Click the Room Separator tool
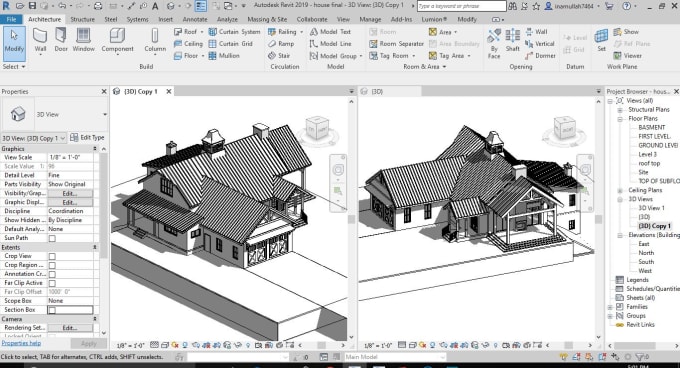The width and height of the screenshot is (680, 368). (396, 44)
